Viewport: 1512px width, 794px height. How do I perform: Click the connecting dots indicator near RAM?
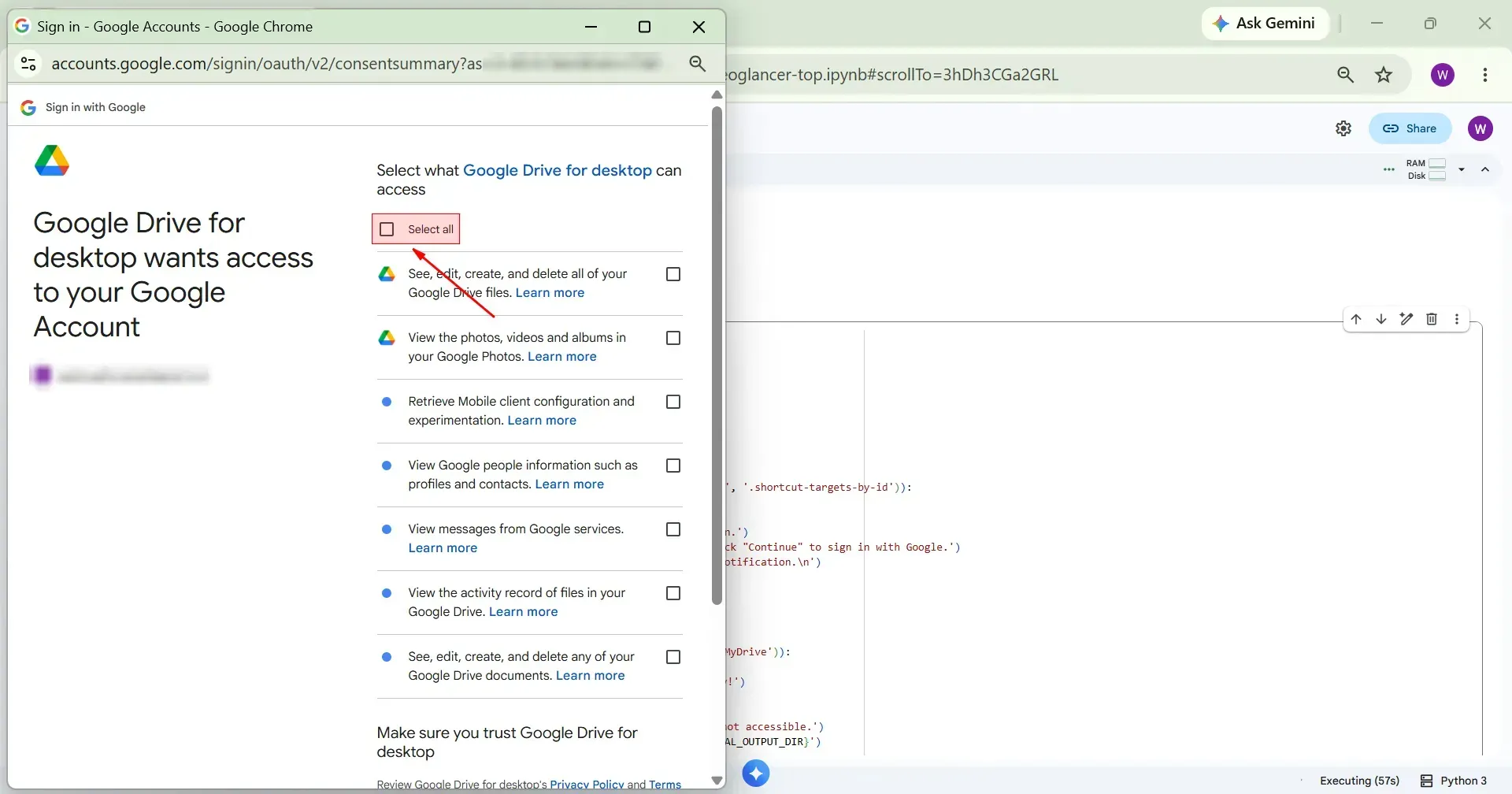pos(1388,169)
